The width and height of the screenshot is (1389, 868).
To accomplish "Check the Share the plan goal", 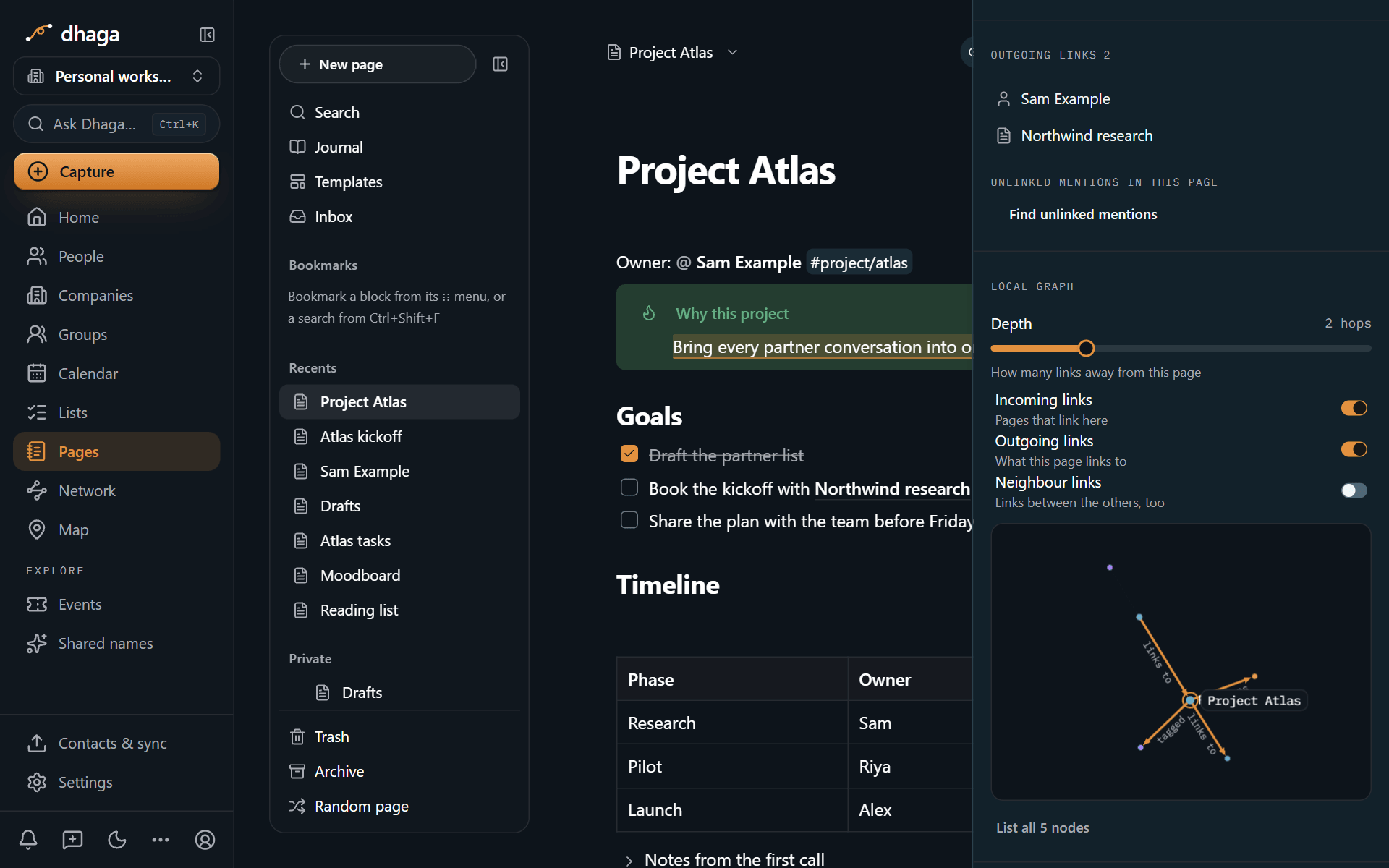I will (629, 520).
